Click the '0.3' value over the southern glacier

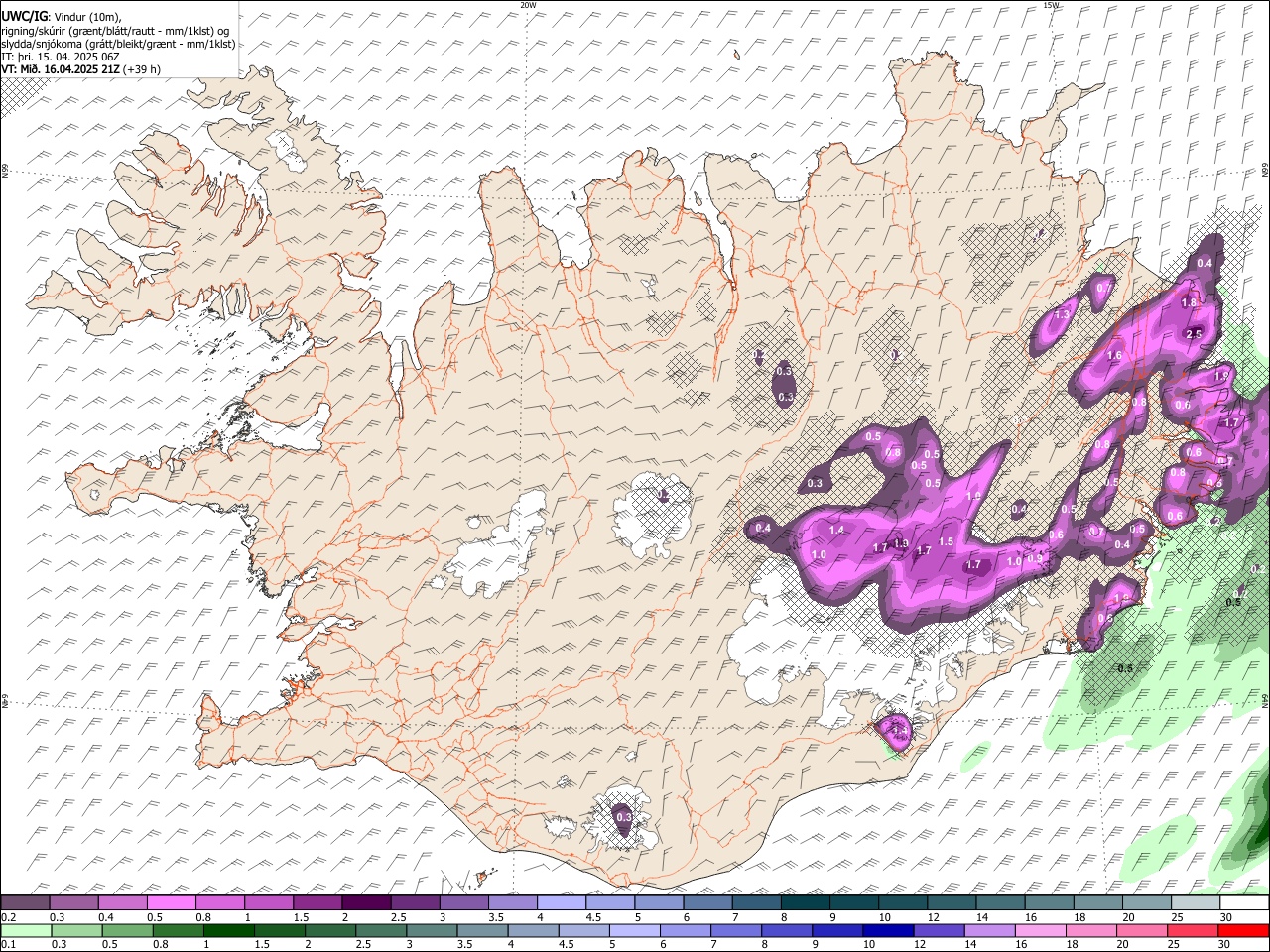pyautogui.click(x=623, y=817)
